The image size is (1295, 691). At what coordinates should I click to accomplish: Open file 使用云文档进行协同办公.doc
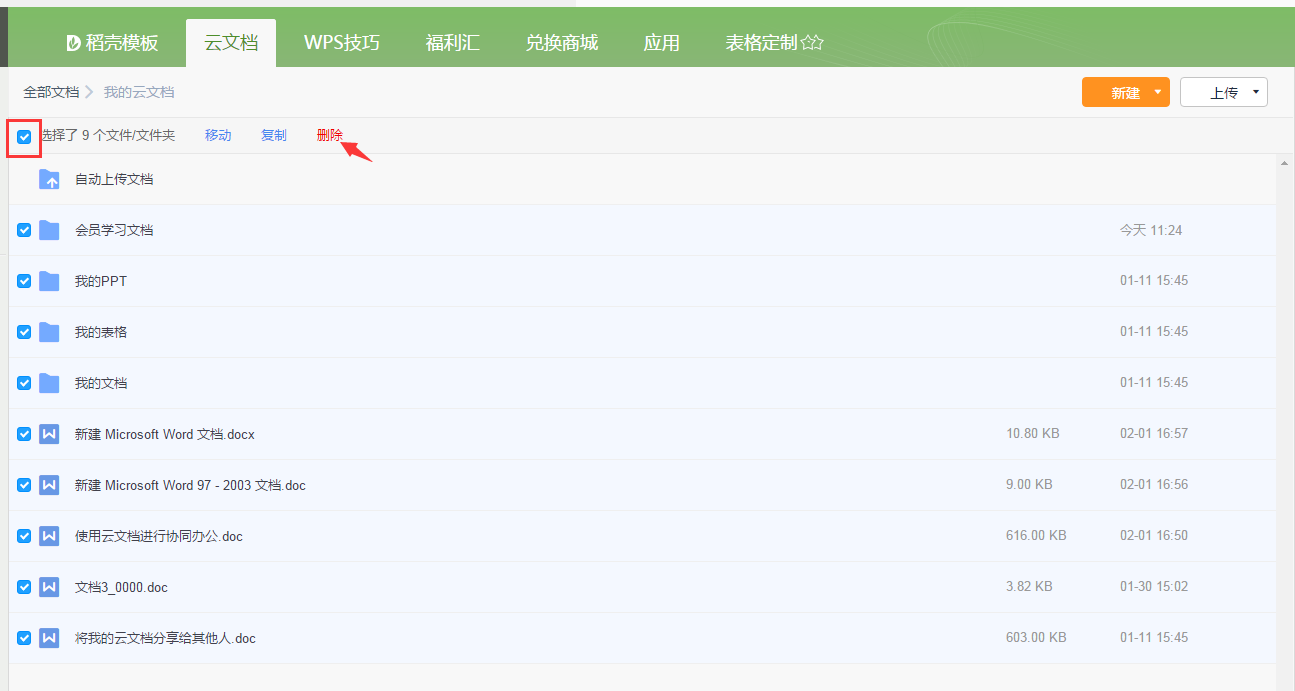[x=159, y=536]
